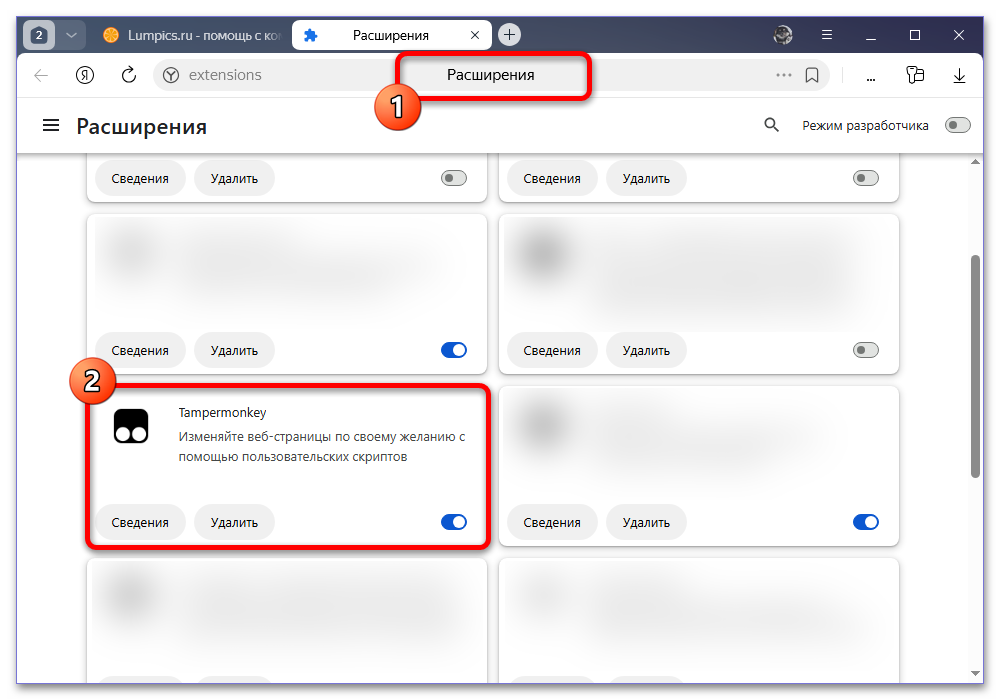Click Удалить for Tampermonkey

tap(234, 522)
